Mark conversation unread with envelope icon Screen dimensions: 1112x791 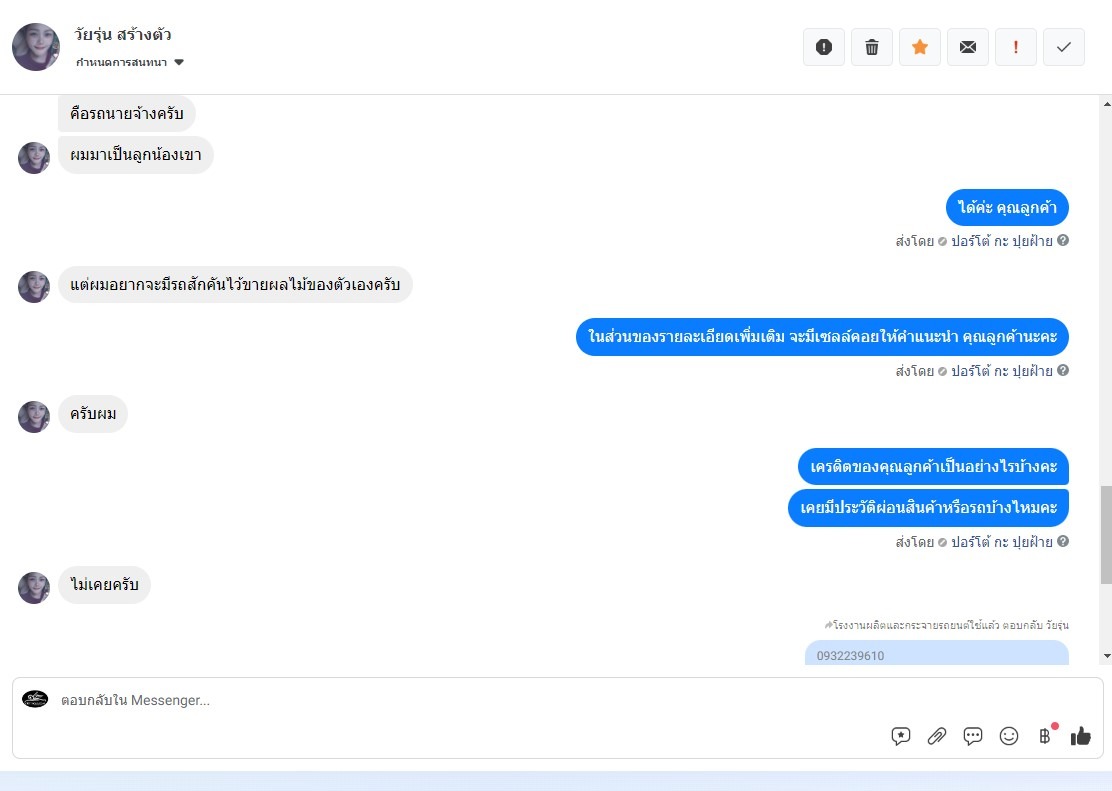click(x=967, y=47)
